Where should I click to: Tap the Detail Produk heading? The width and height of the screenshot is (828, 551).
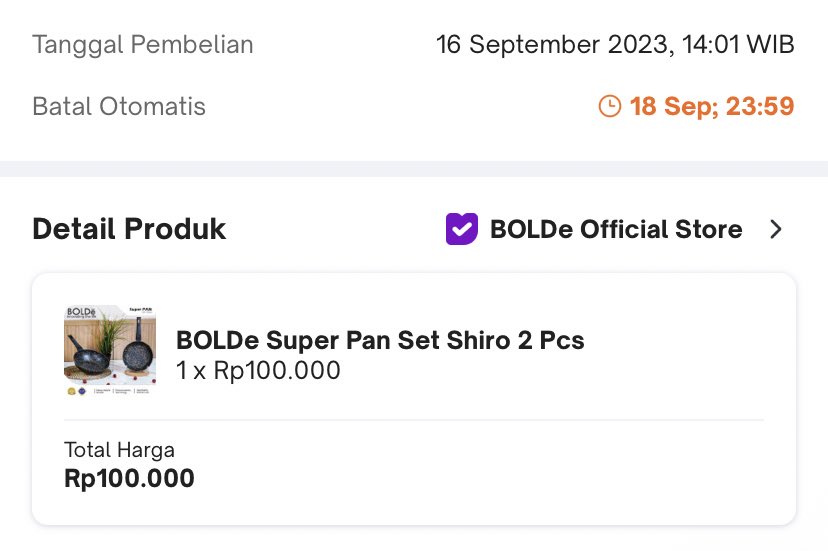click(x=129, y=229)
